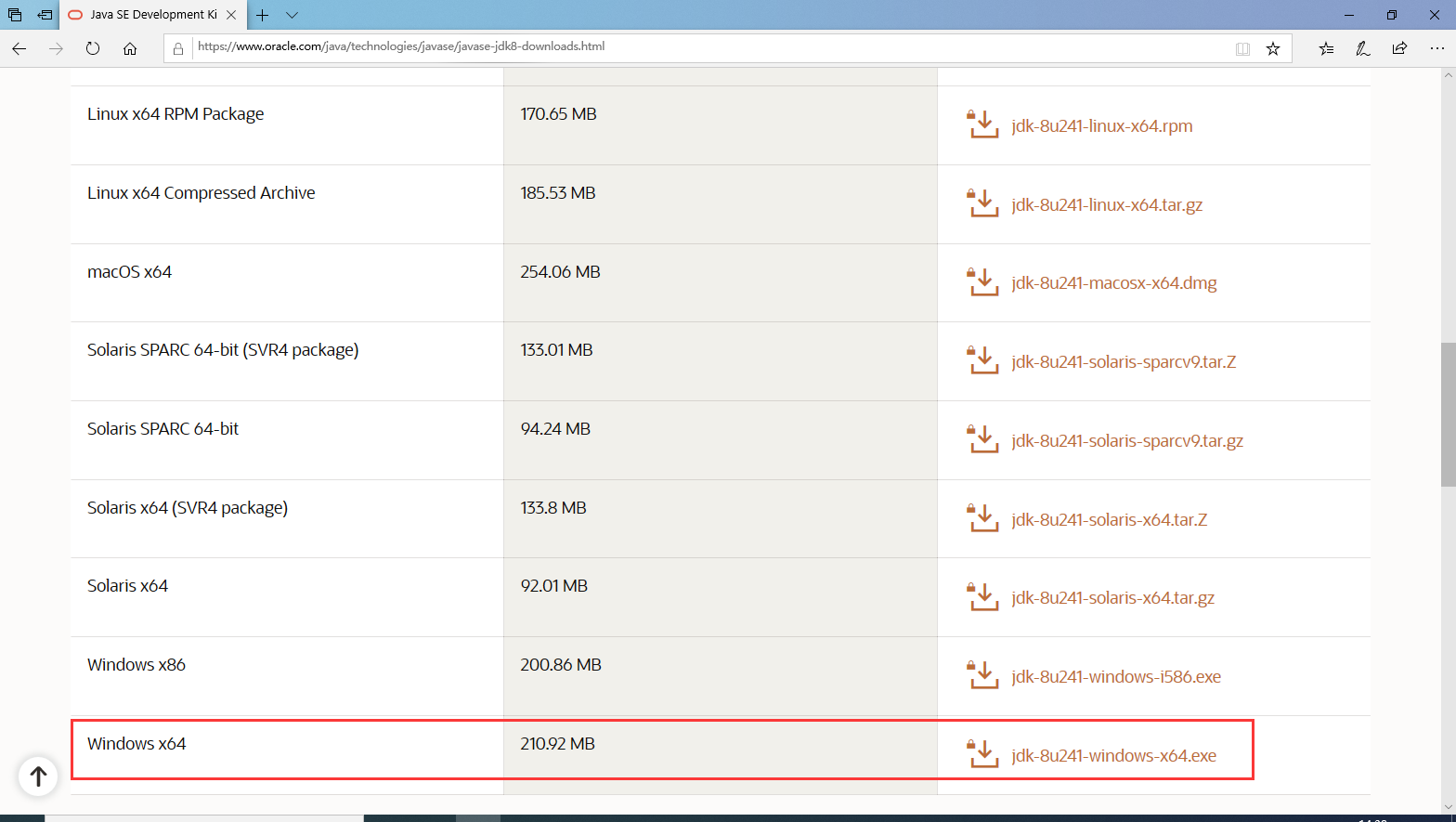Open the tabs you've set aside icon
The width and height of the screenshot is (1456, 822).
pyautogui.click(x=15, y=15)
